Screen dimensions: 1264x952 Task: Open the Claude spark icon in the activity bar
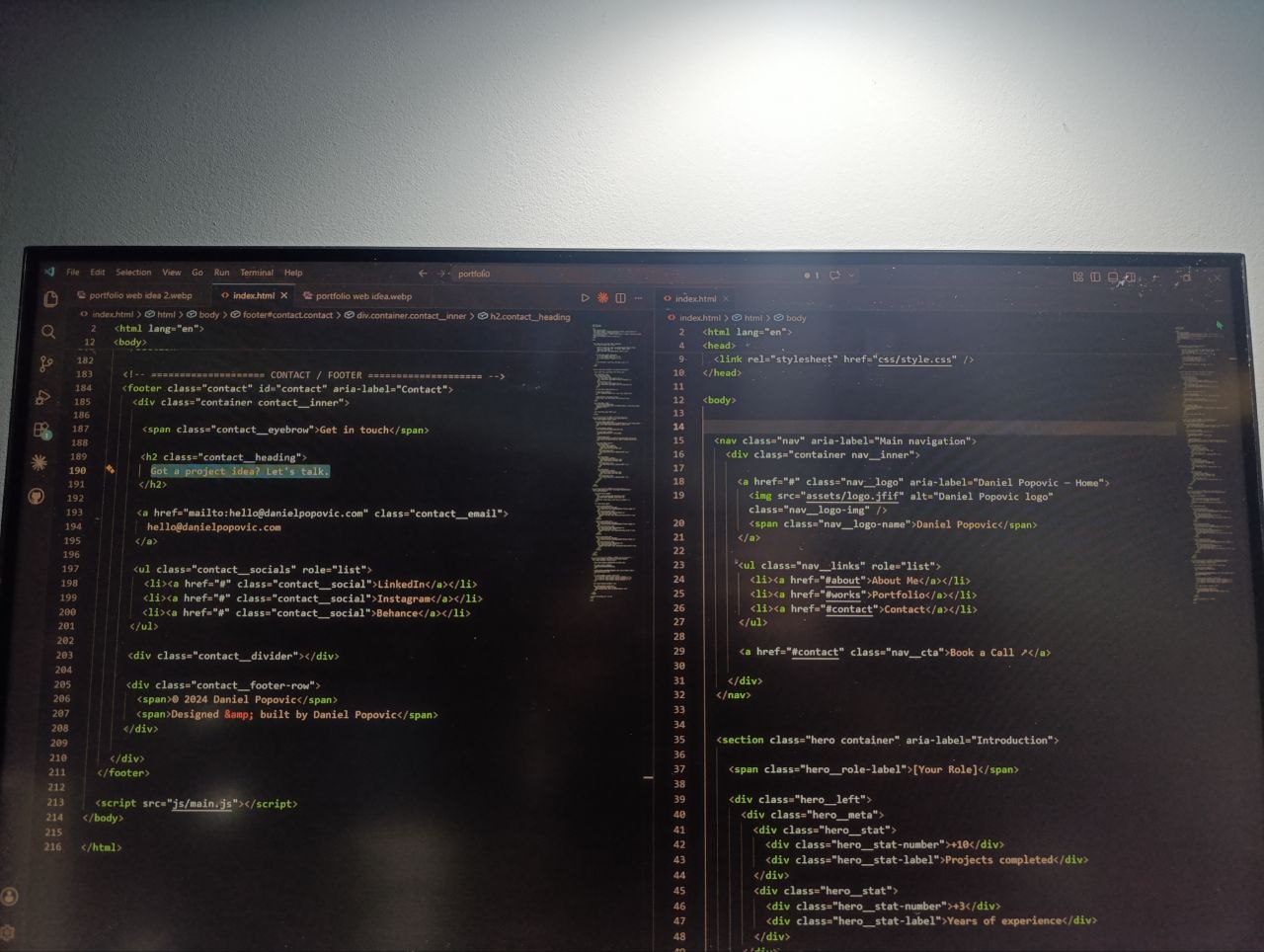pyautogui.click(x=39, y=462)
